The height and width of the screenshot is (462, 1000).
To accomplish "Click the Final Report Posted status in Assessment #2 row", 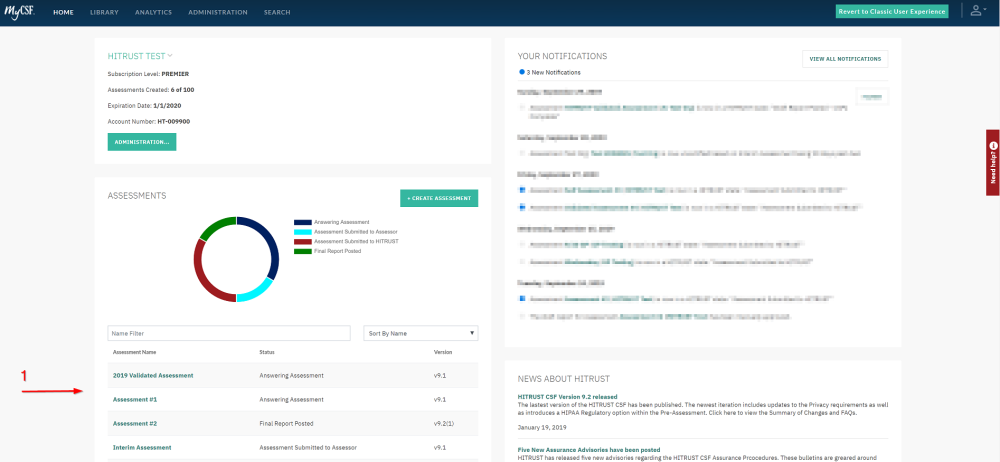I will pyautogui.click(x=286, y=424).
